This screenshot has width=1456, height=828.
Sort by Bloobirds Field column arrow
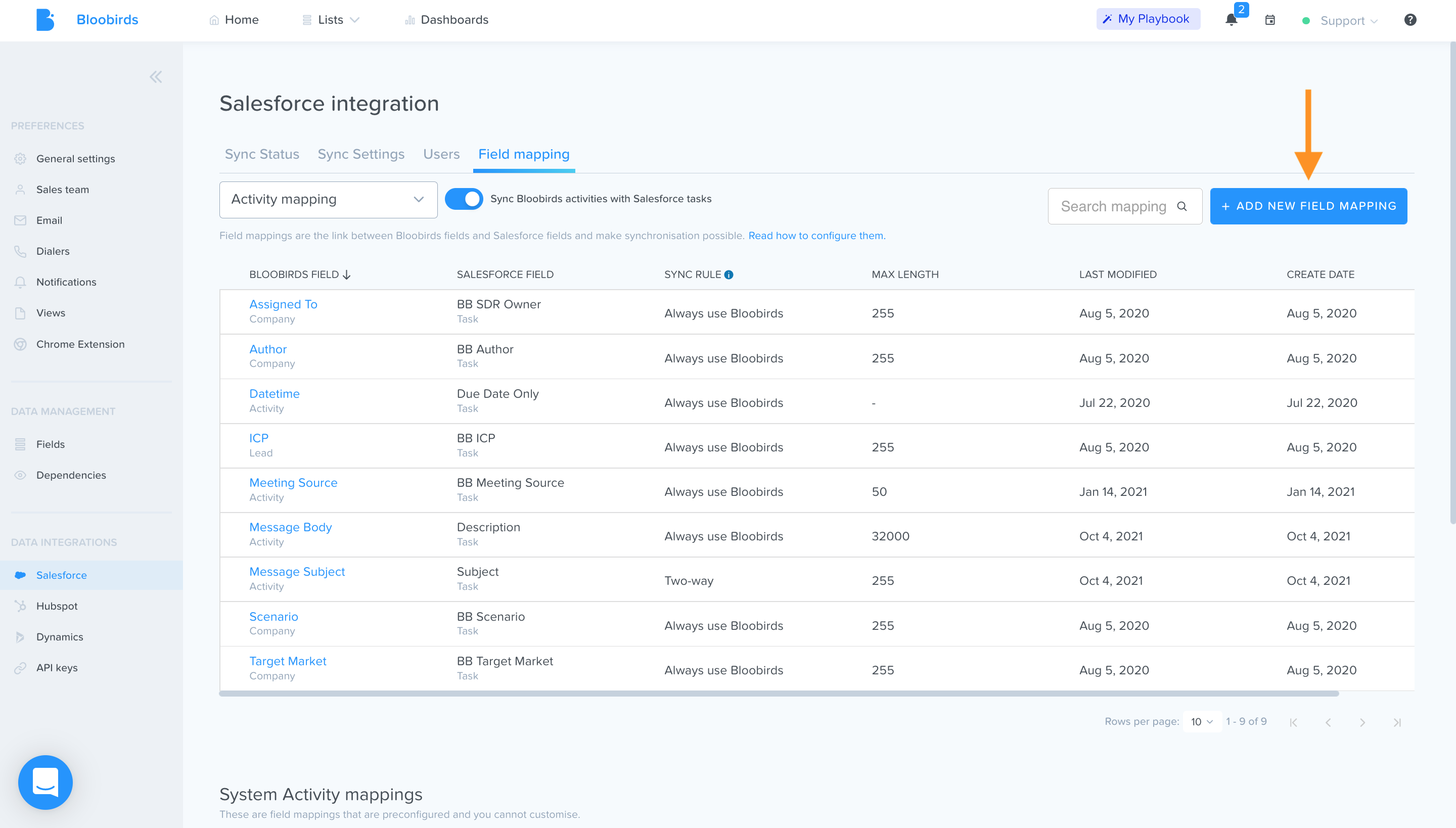[x=346, y=274]
